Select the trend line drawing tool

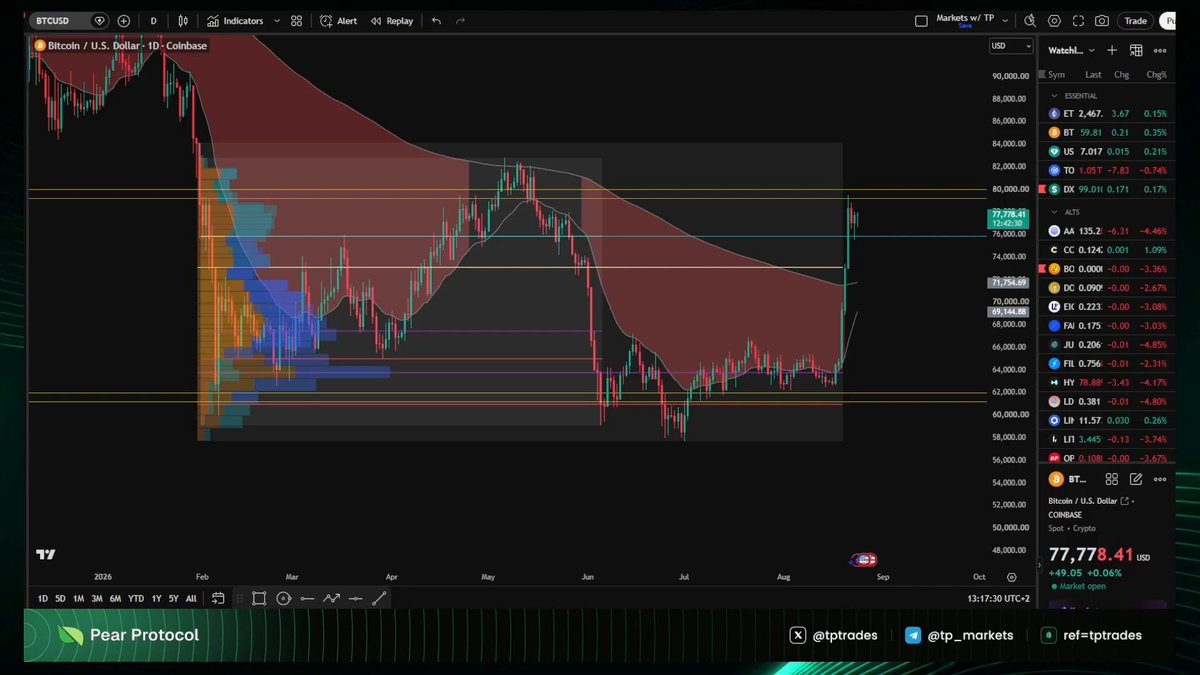(x=380, y=598)
